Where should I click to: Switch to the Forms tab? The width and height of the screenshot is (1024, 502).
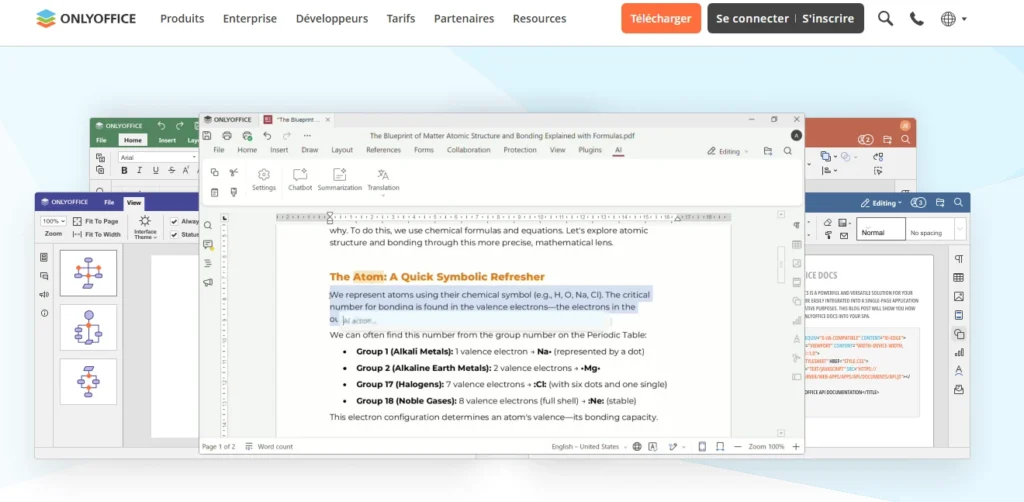click(x=424, y=150)
